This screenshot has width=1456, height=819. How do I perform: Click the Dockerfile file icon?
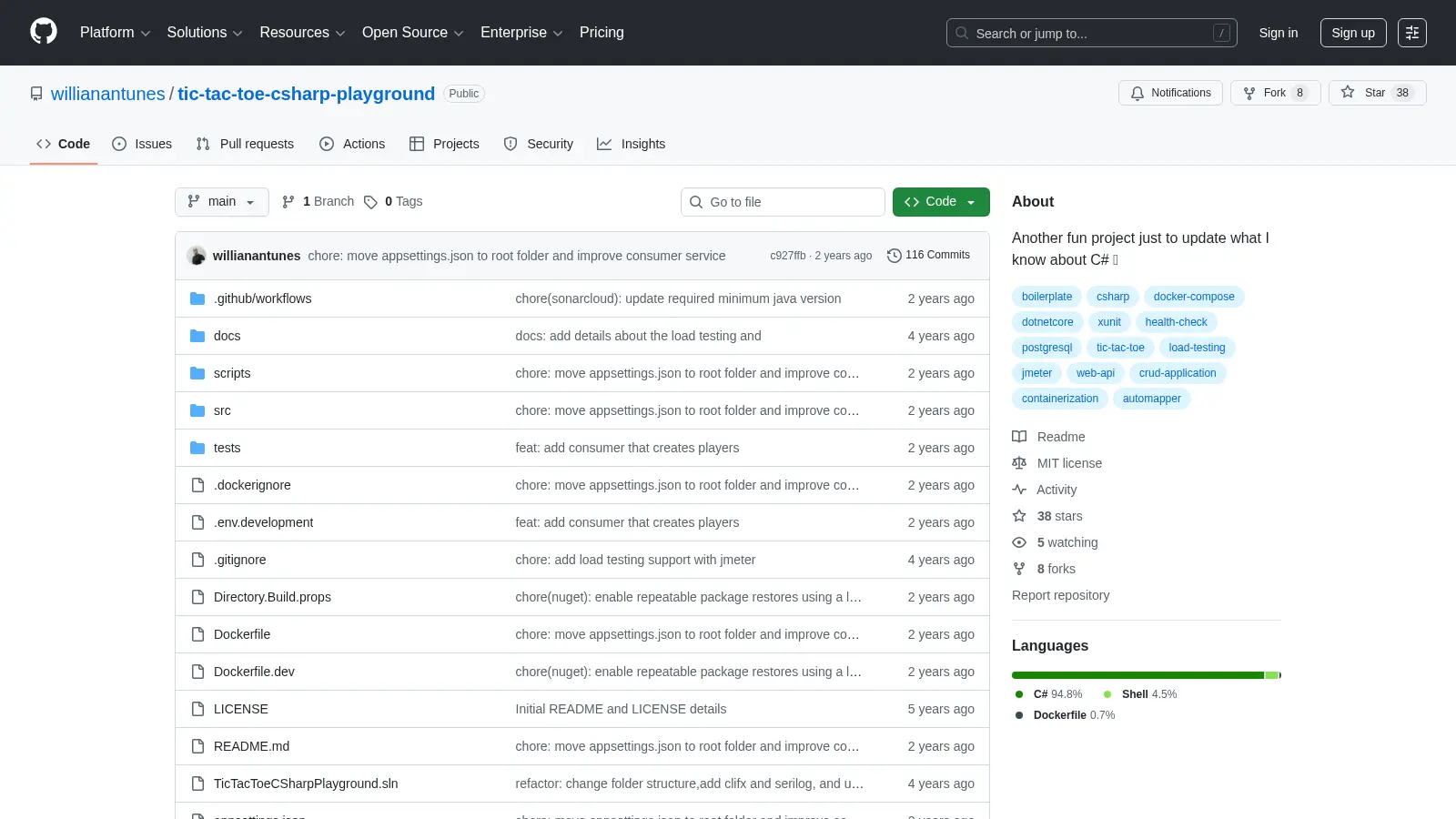click(x=197, y=634)
